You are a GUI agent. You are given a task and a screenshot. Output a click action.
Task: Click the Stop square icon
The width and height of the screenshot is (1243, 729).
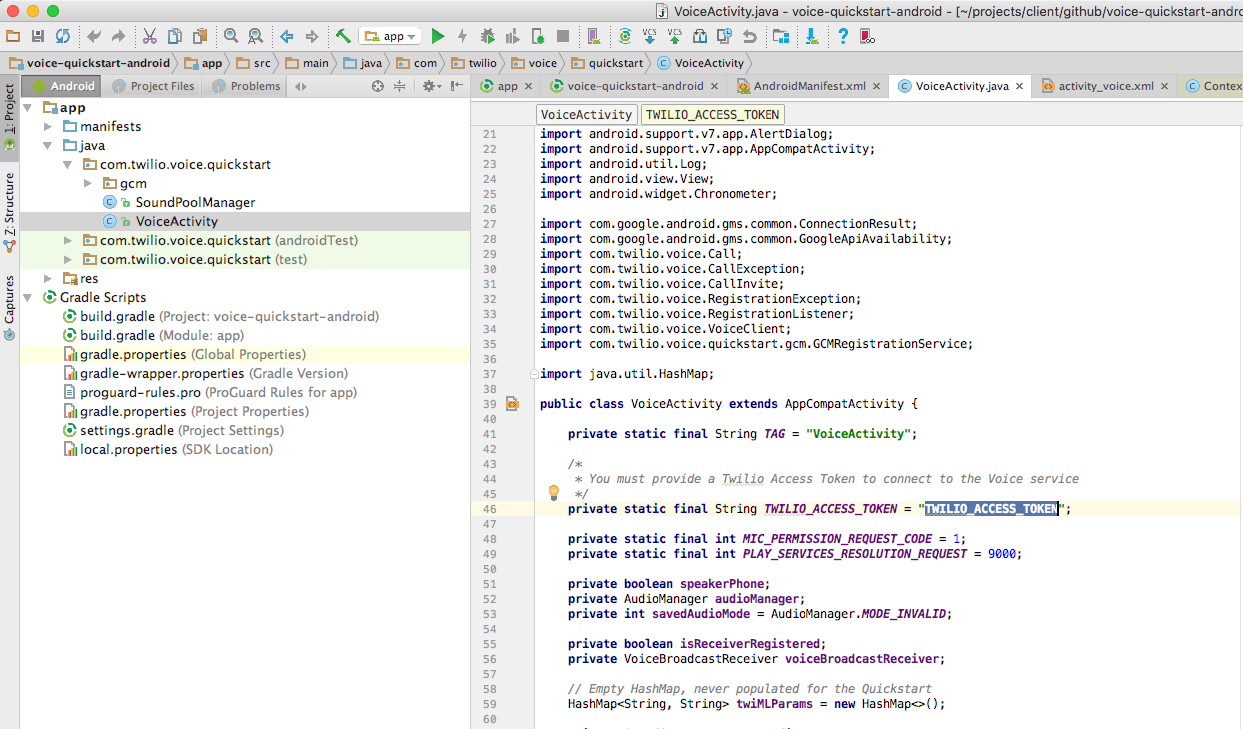[563, 36]
